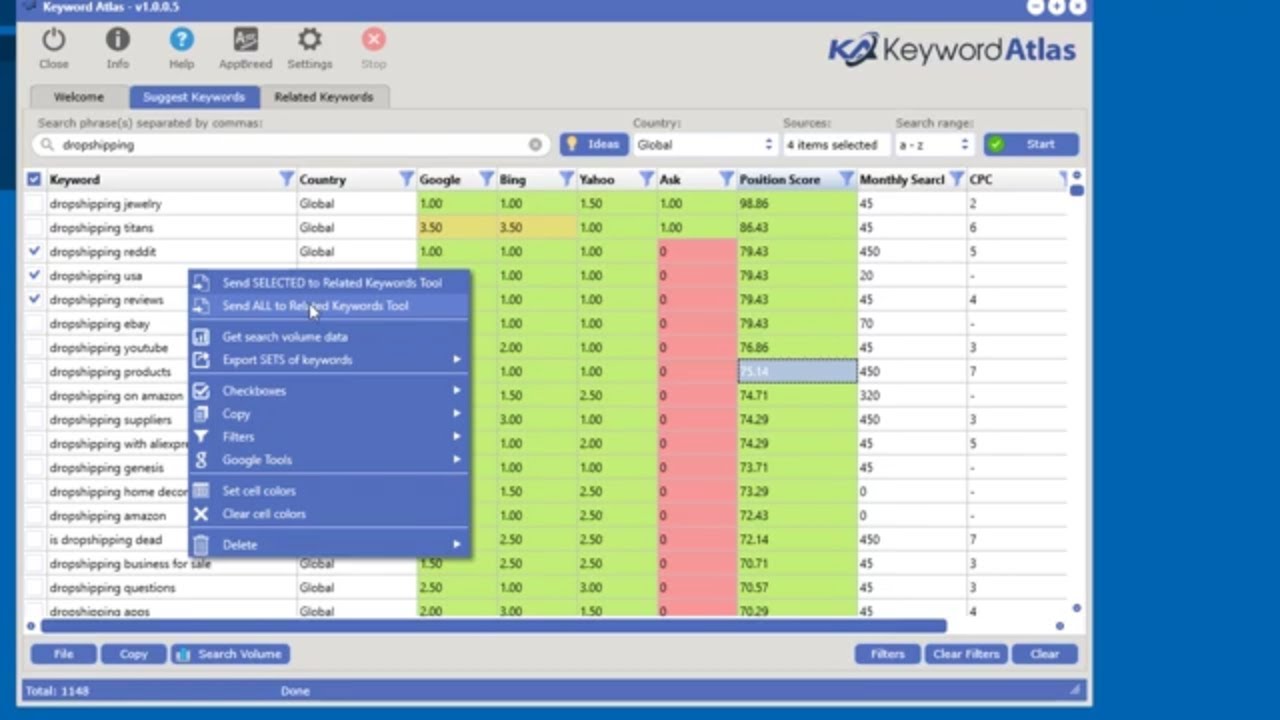1280x720 pixels.
Task: Click trash icon beside Delete
Action: pos(201,545)
